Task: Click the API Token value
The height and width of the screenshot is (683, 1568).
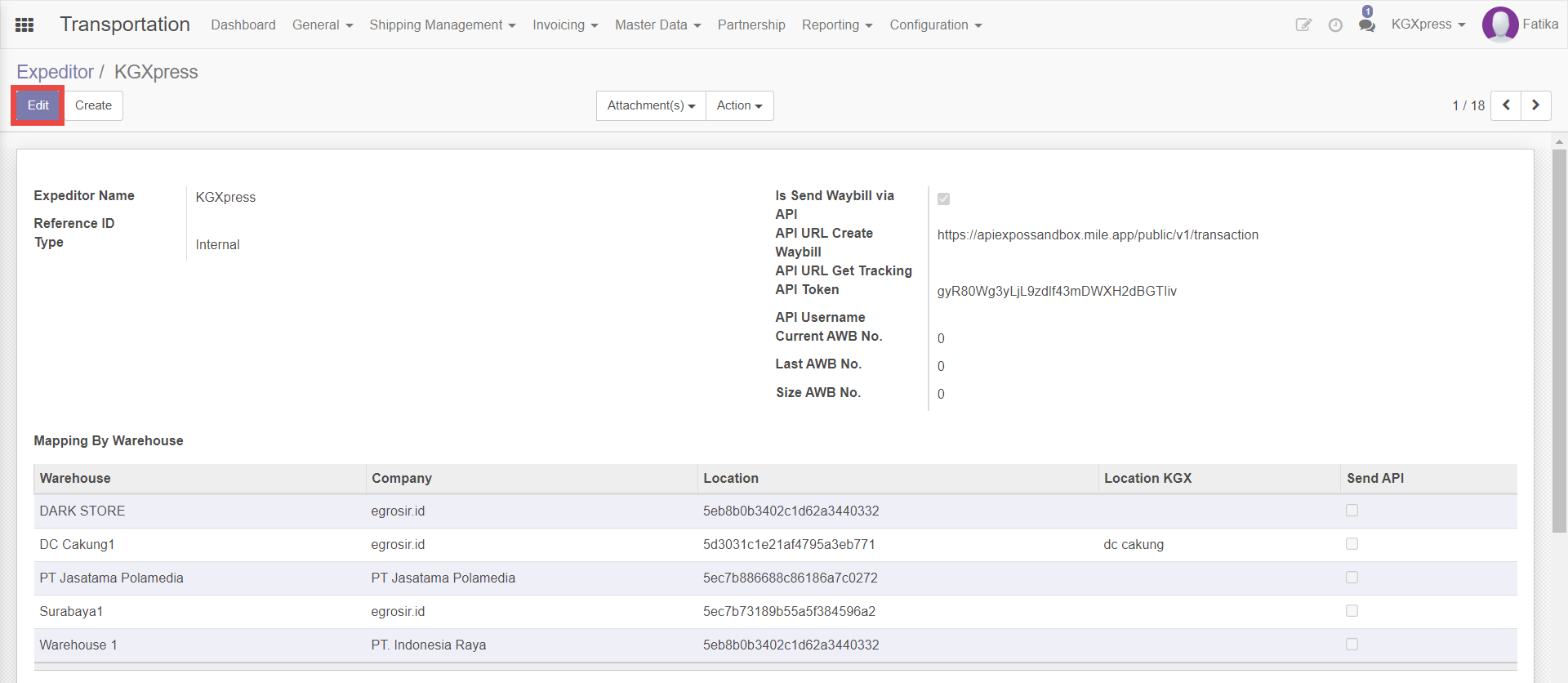Action: tap(1057, 292)
